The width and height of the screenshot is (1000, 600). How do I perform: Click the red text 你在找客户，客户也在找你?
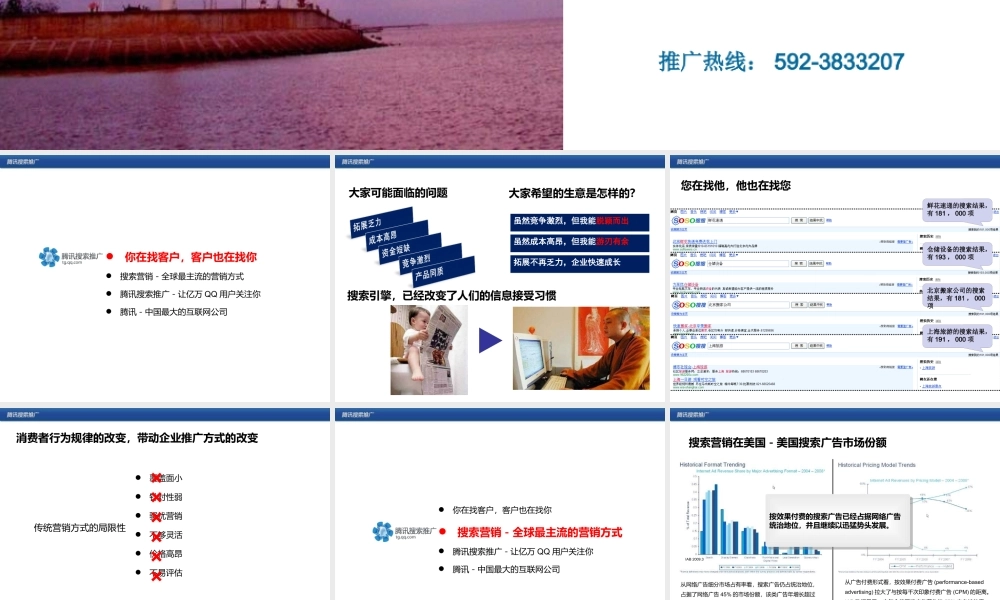click(x=191, y=257)
